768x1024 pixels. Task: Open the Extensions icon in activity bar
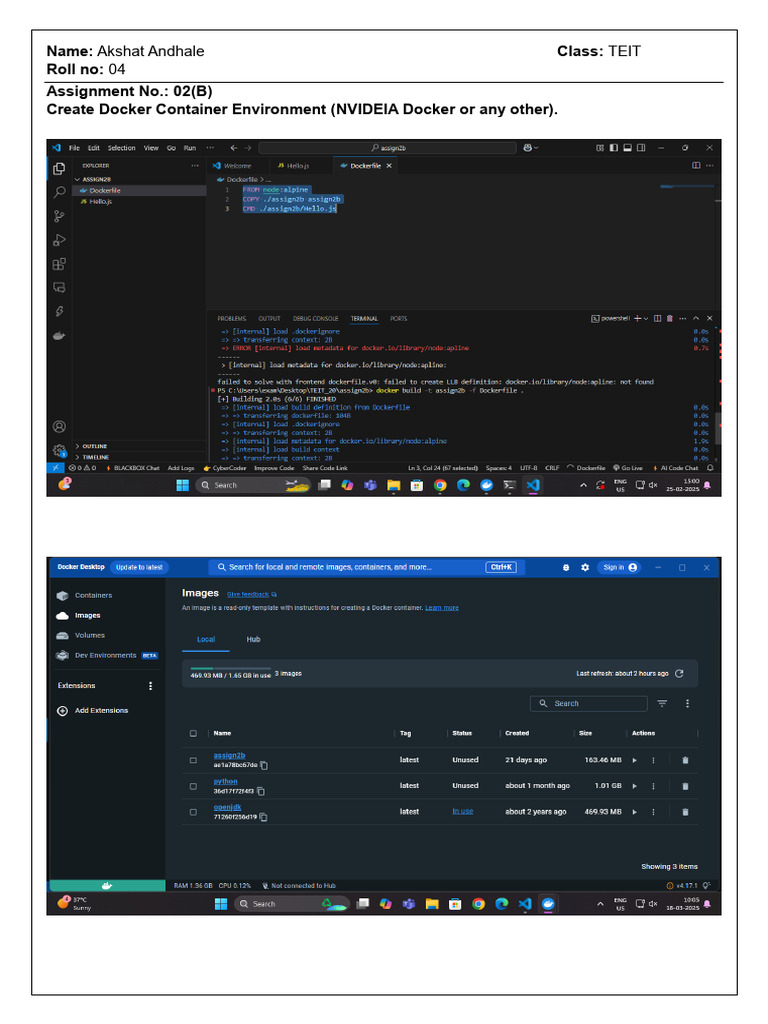[x=59, y=264]
